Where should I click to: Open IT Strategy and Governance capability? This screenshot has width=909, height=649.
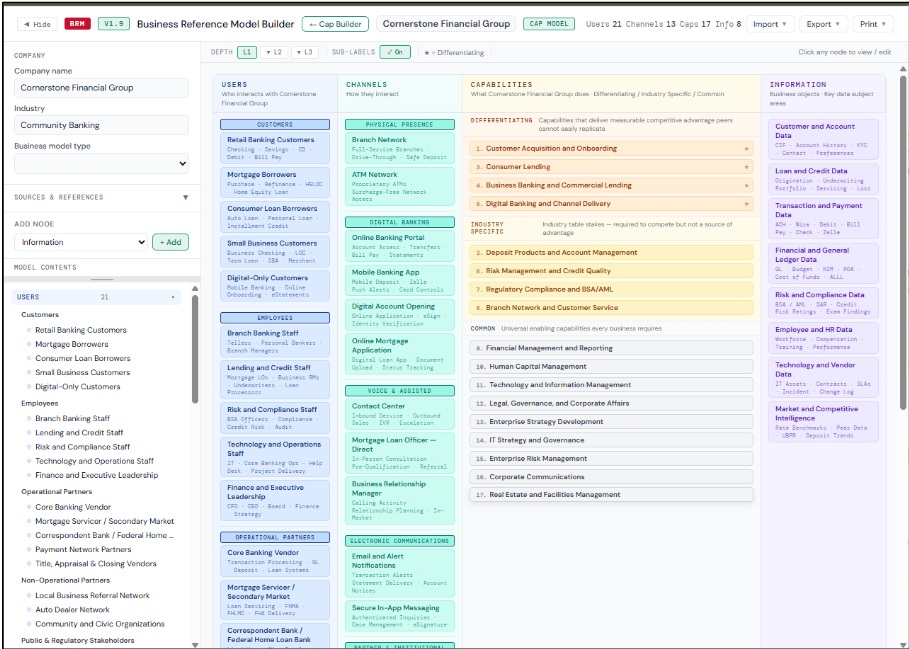pos(611,440)
